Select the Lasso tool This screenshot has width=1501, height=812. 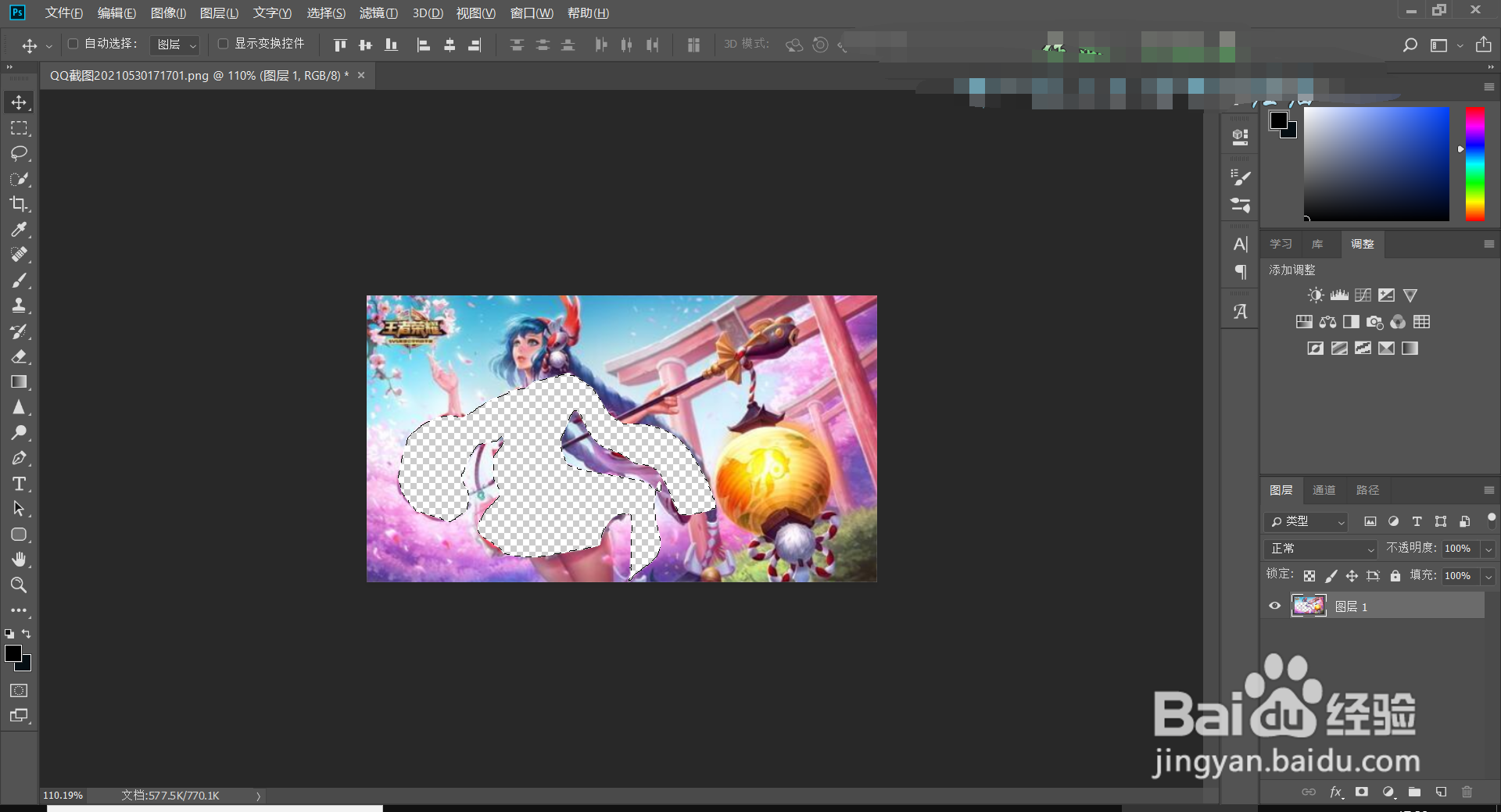pyautogui.click(x=19, y=153)
